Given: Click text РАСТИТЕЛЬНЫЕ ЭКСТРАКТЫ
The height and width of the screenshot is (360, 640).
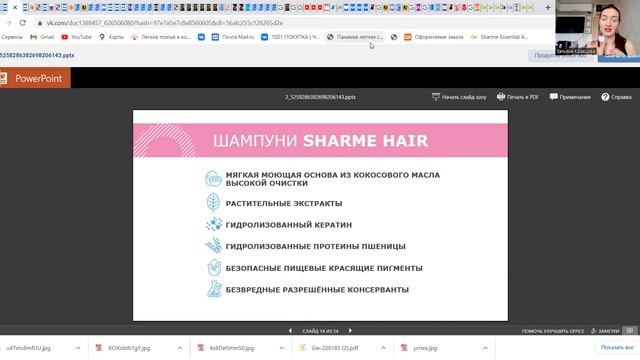Looking at the screenshot, I should pyautogui.click(x=284, y=204).
